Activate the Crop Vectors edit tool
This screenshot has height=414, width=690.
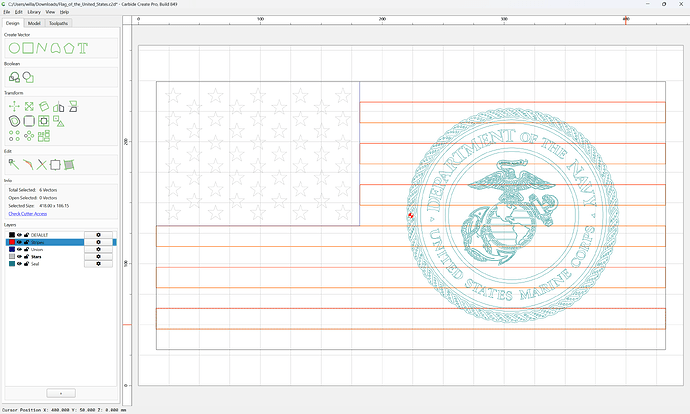point(69,165)
